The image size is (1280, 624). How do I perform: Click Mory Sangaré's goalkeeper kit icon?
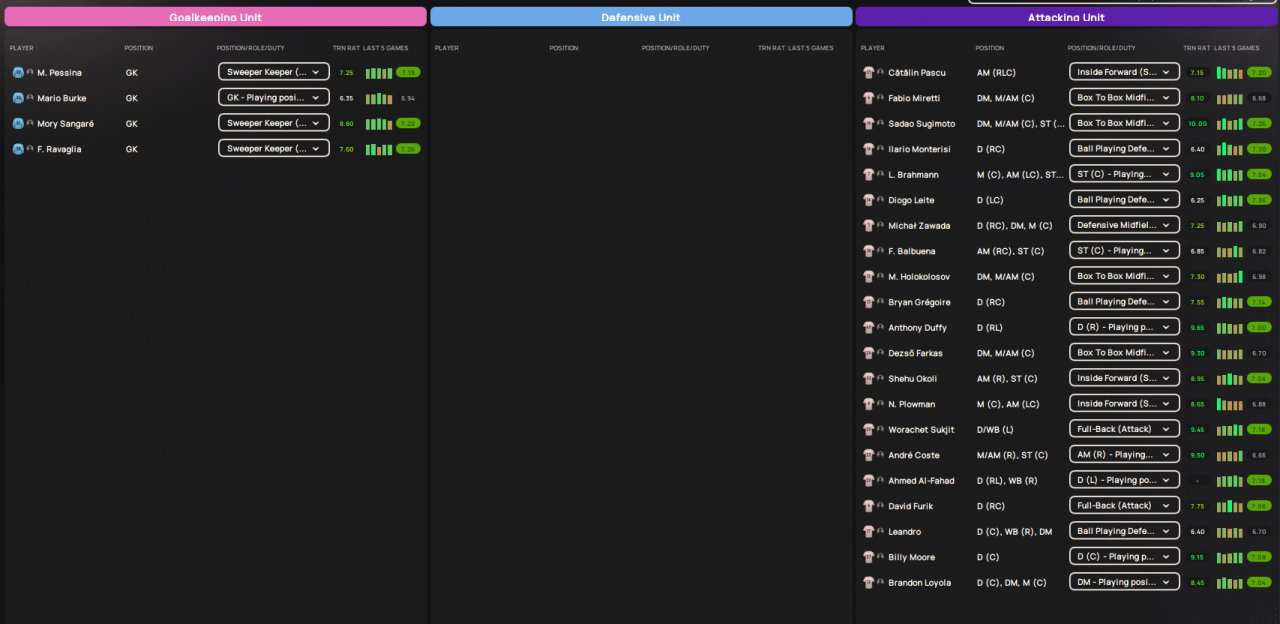tap(18, 123)
